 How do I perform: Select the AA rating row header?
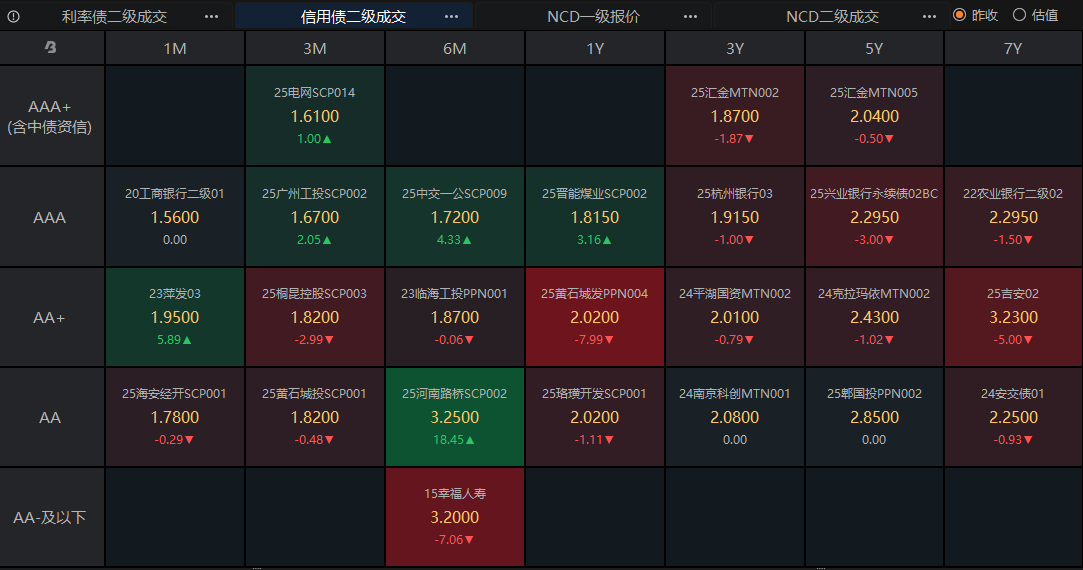tap(52, 417)
